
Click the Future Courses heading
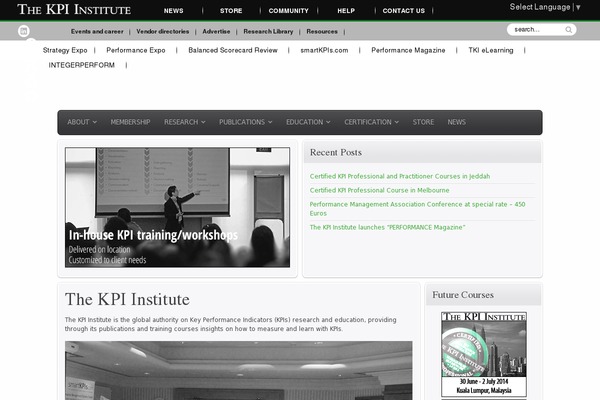point(463,295)
